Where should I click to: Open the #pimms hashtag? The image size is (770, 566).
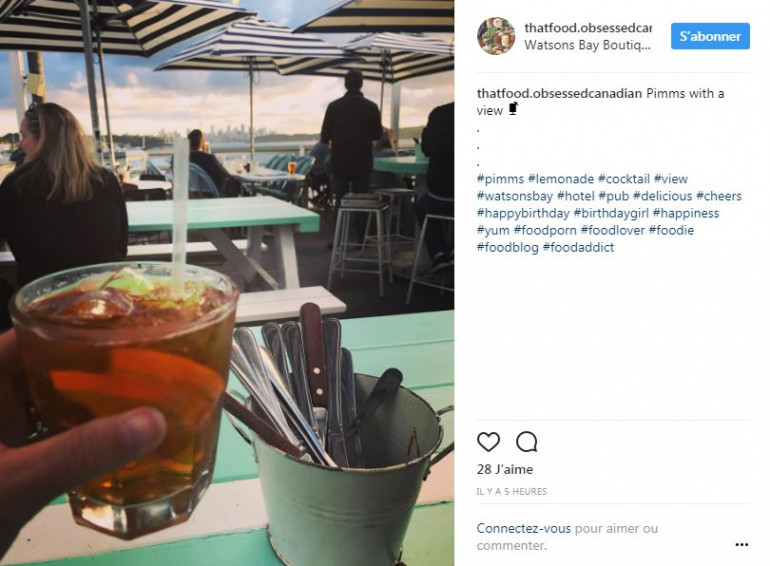point(500,179)
